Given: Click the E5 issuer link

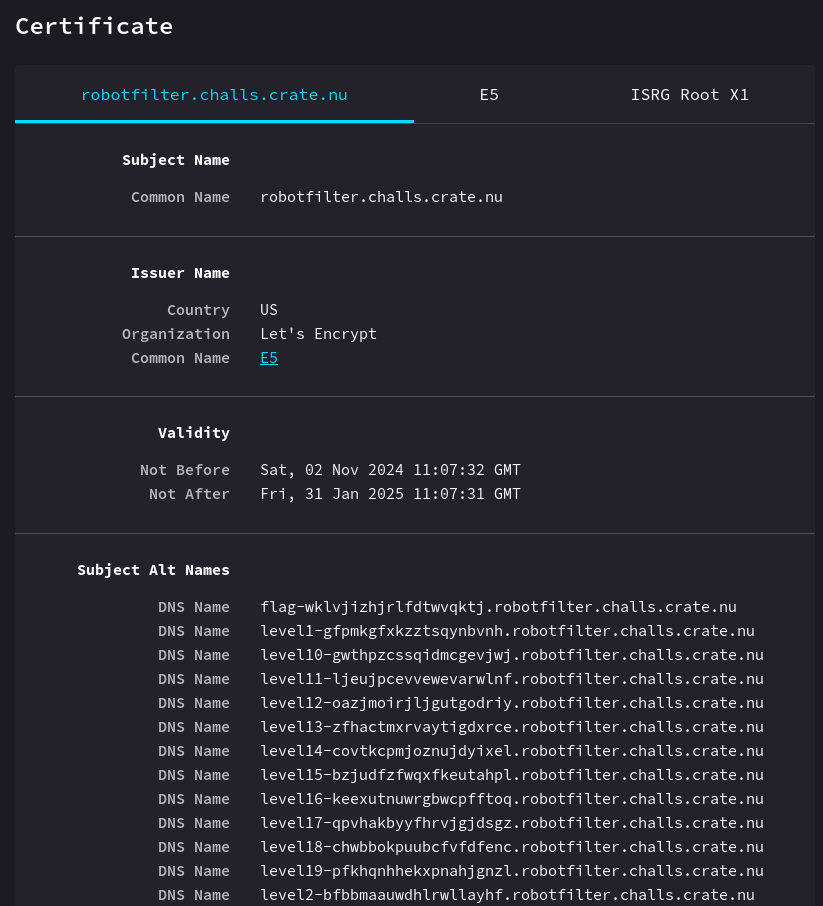Looking at the screenshot, I should pyautogui.click(x=269, y=357).
